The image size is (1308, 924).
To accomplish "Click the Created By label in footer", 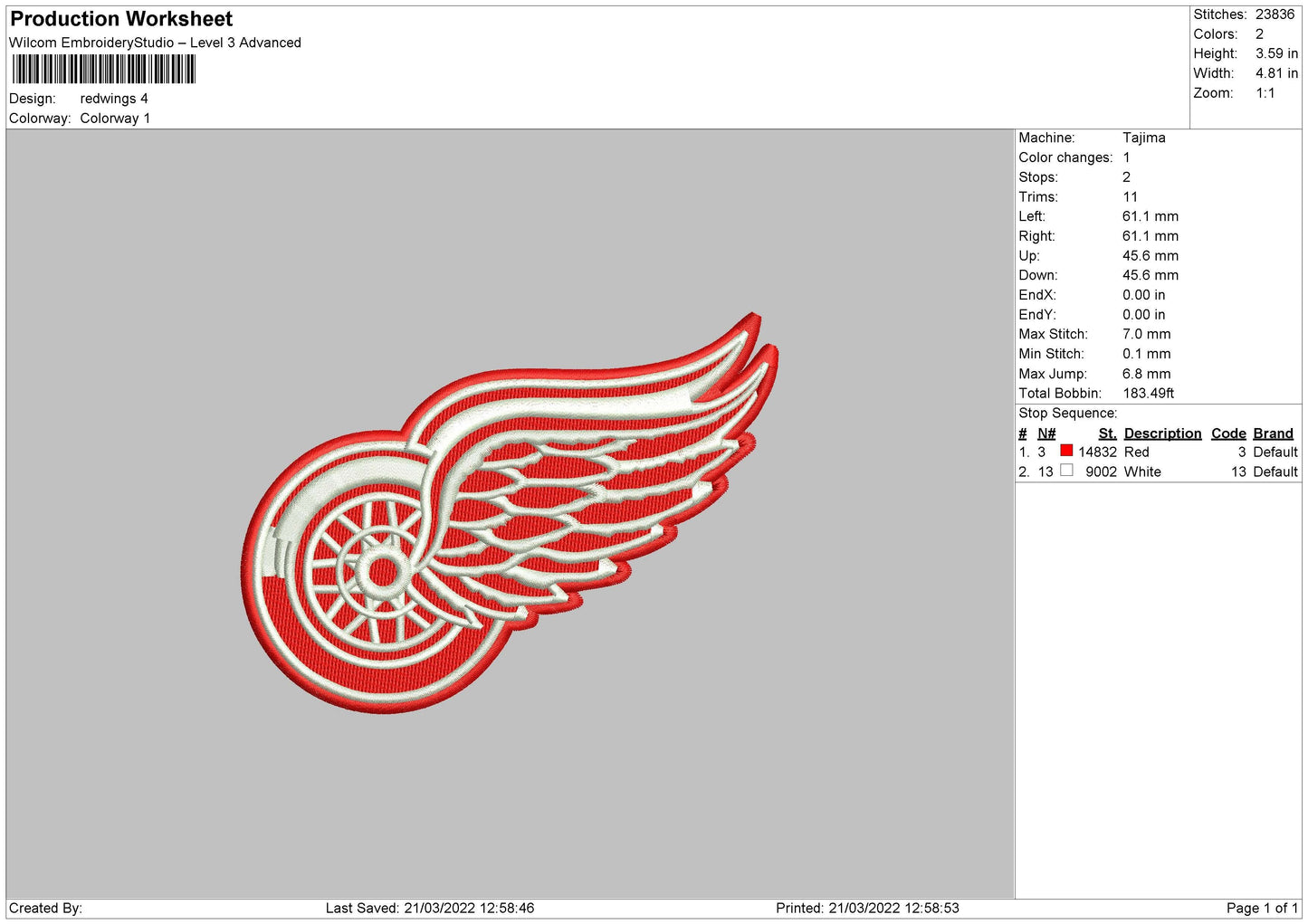I will coord(45,909).
